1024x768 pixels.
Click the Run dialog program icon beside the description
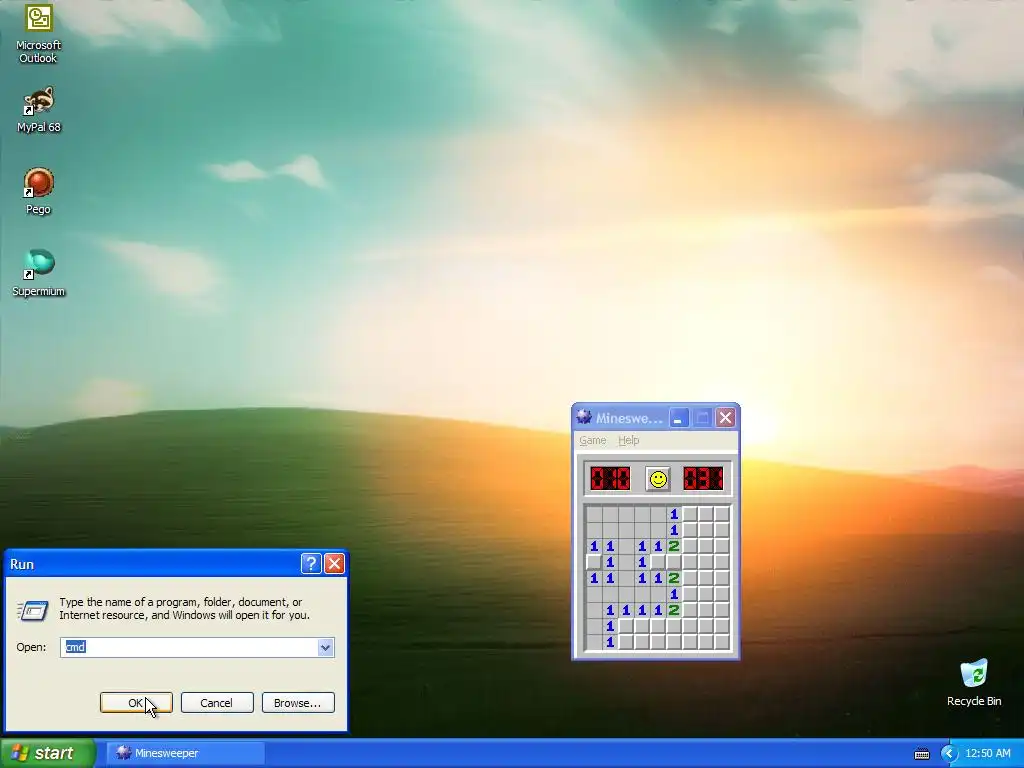[32, 611]
